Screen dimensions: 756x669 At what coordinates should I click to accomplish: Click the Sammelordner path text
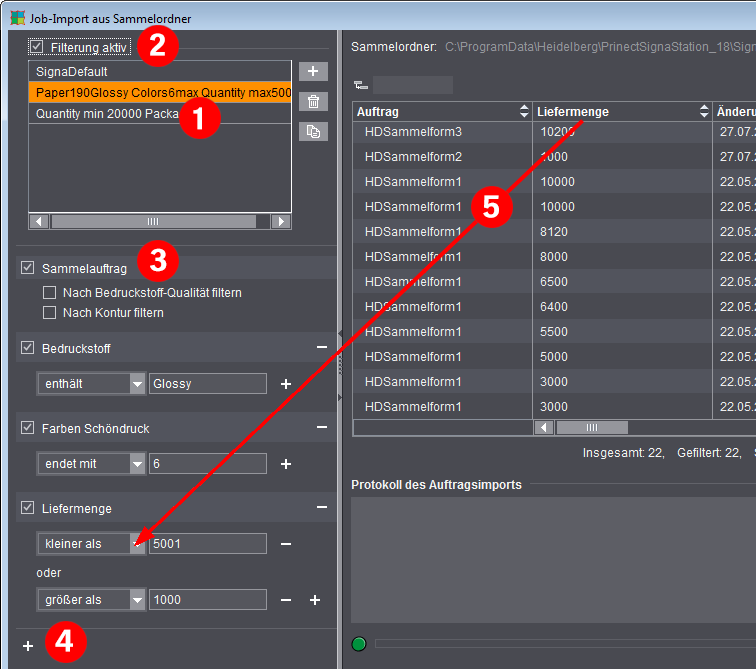[600, 47]
